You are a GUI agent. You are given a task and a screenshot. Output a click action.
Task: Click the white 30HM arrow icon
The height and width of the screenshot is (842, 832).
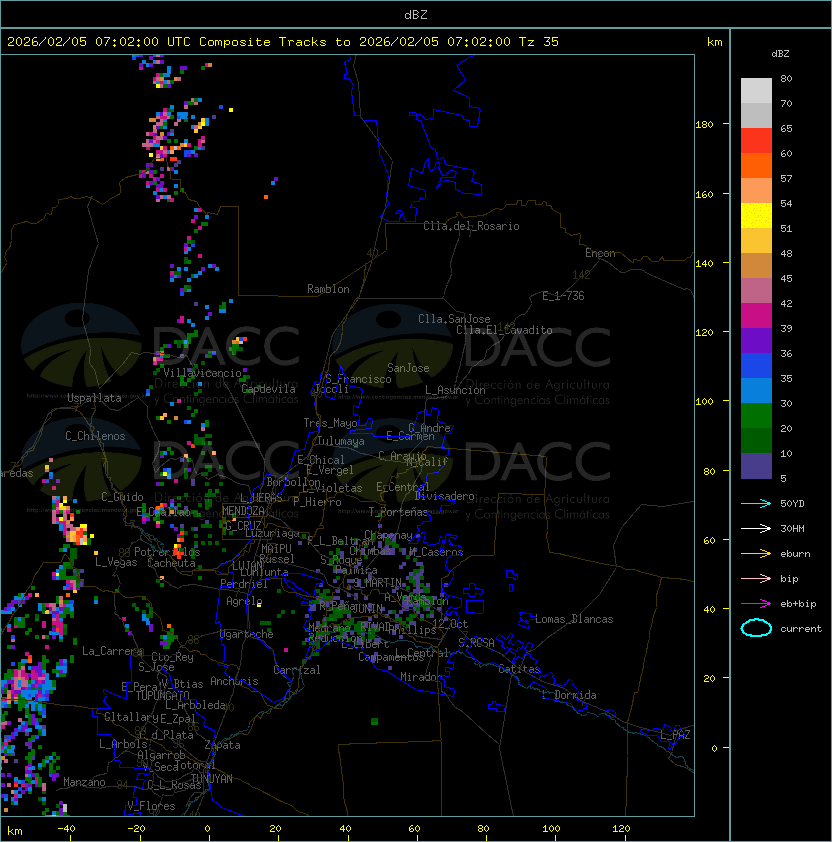click(756, 528)
